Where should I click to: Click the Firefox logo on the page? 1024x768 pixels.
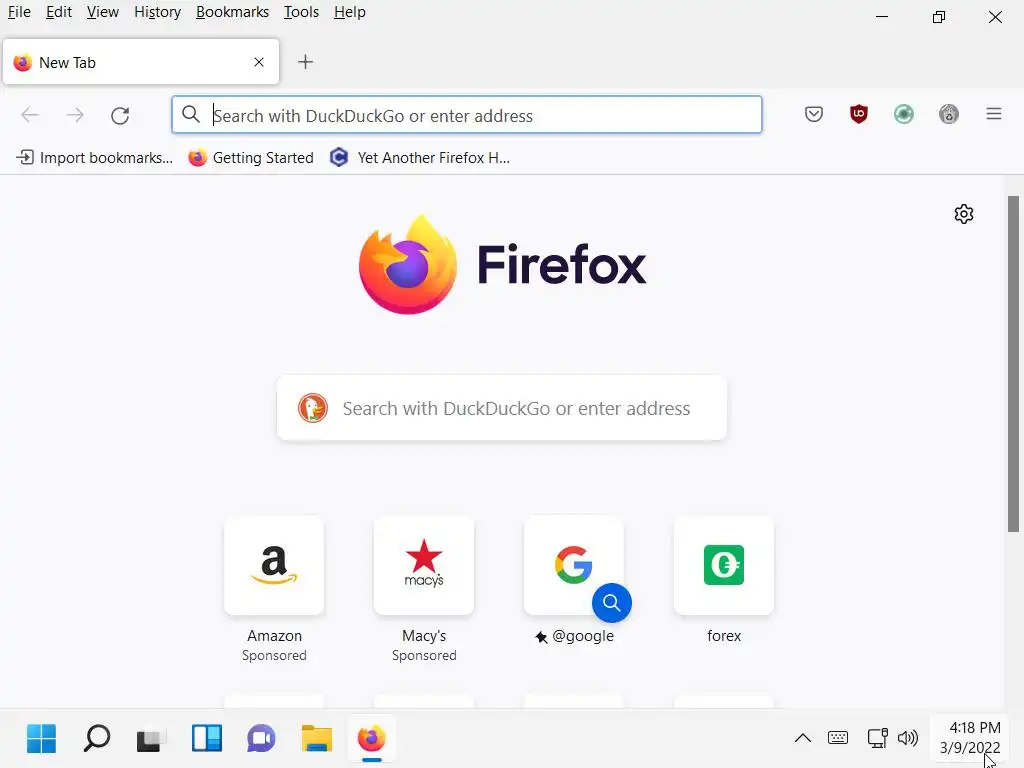(408, 264)
